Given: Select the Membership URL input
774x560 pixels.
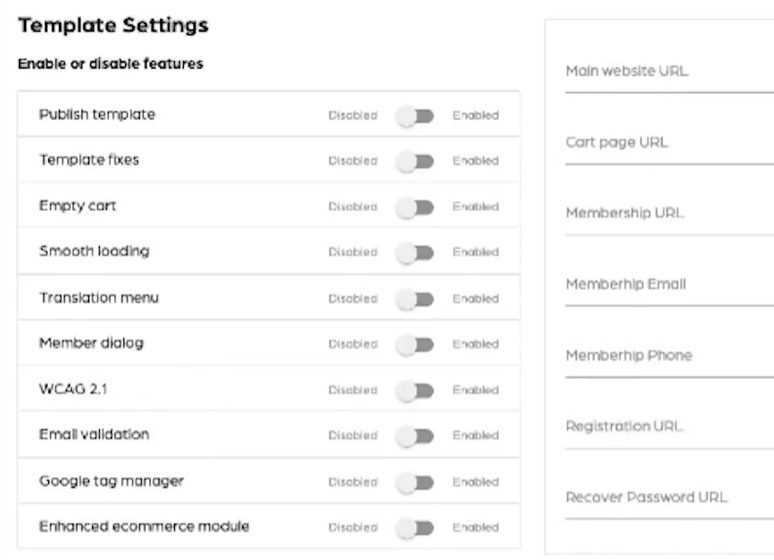Looking at the screenshot, I should [668, 215].
